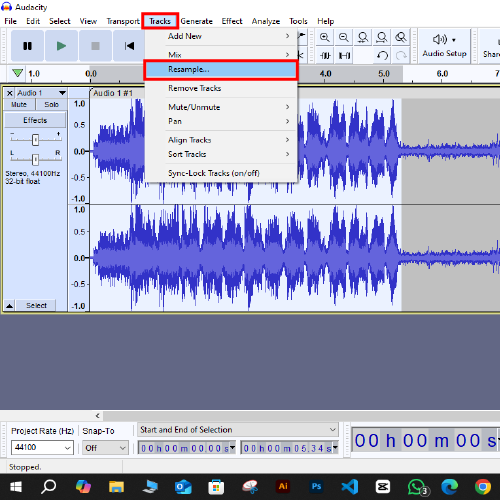Skip to start of the track
Screen dimensions: 500x500
point(129,46)
